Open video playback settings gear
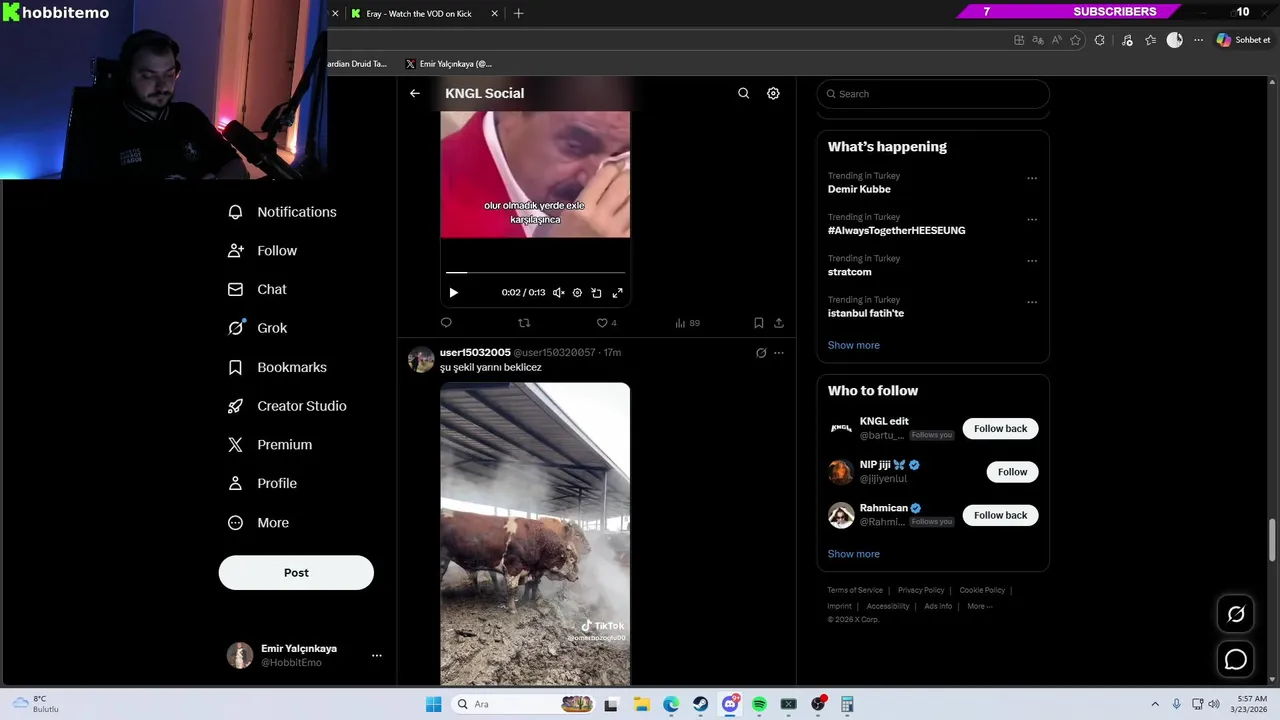This screenshot has width=1280, height=720. click(577, 293)
